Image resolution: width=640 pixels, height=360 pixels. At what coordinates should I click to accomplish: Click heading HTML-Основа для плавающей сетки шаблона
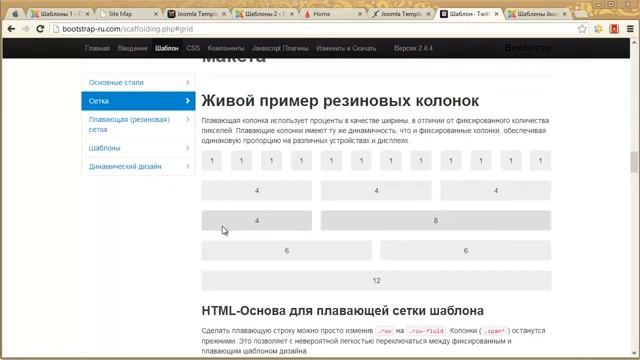coord(342,311)
